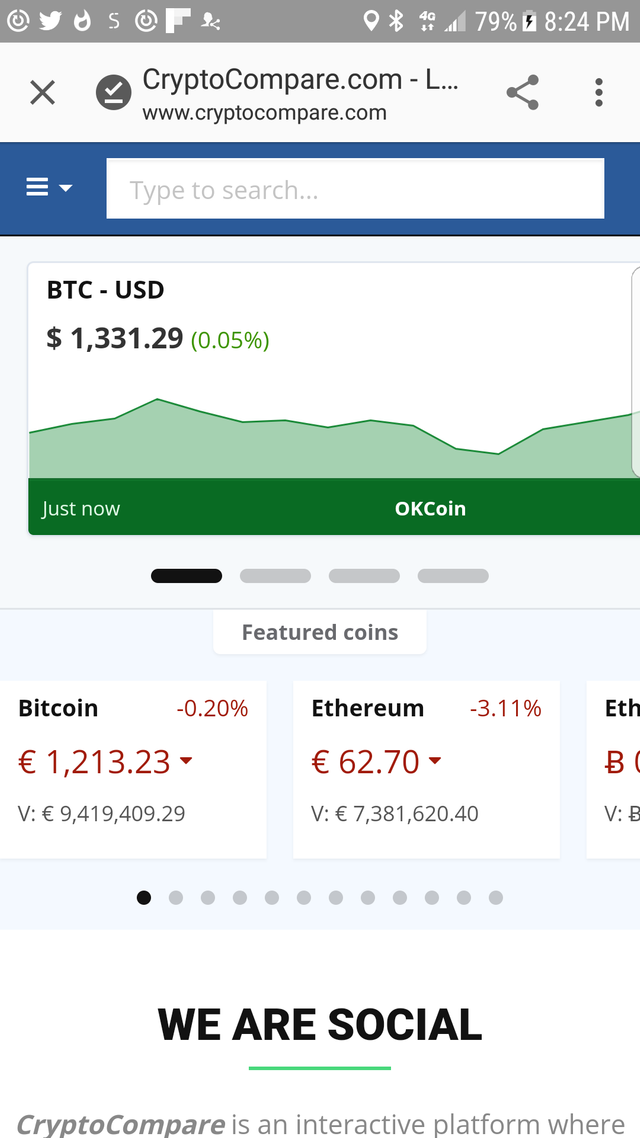Click the red arrow beside Bitcoin price

tap(186, 761)
